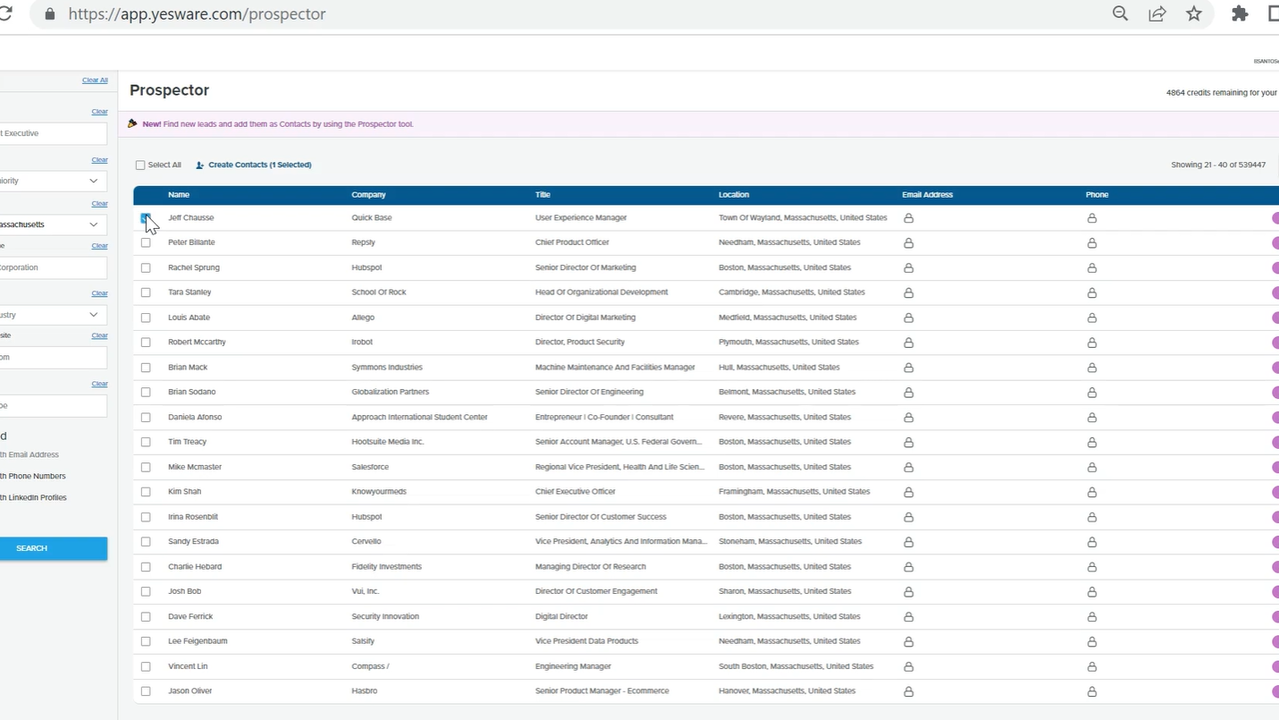Unlock phone number for Louis Abate

pos(1092,318)
